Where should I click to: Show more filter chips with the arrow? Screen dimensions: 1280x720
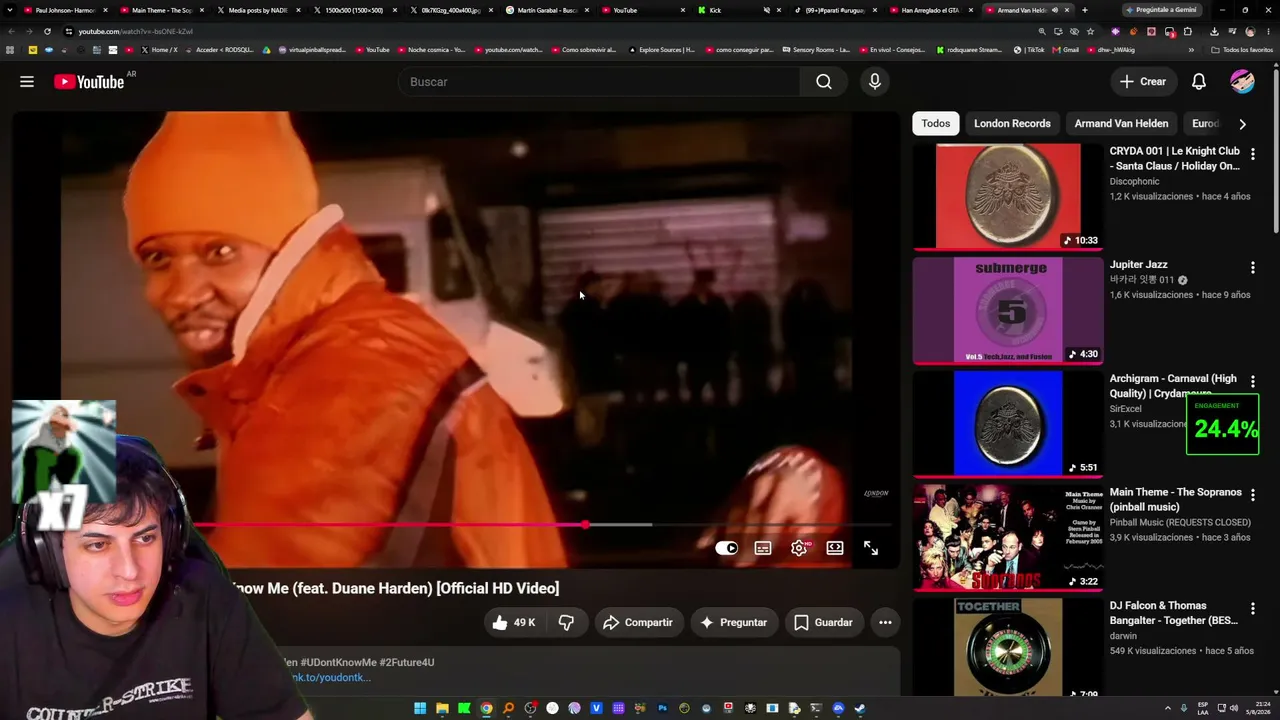pyautogui.click(x=1242, y=124)
